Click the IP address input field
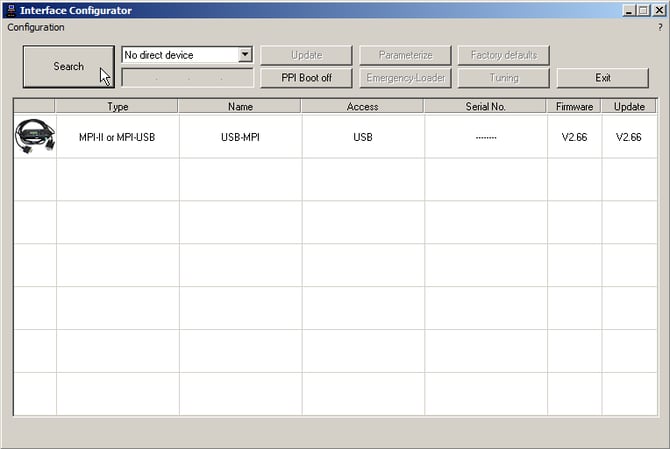670x449 pixels. click(x=187, y=78)
